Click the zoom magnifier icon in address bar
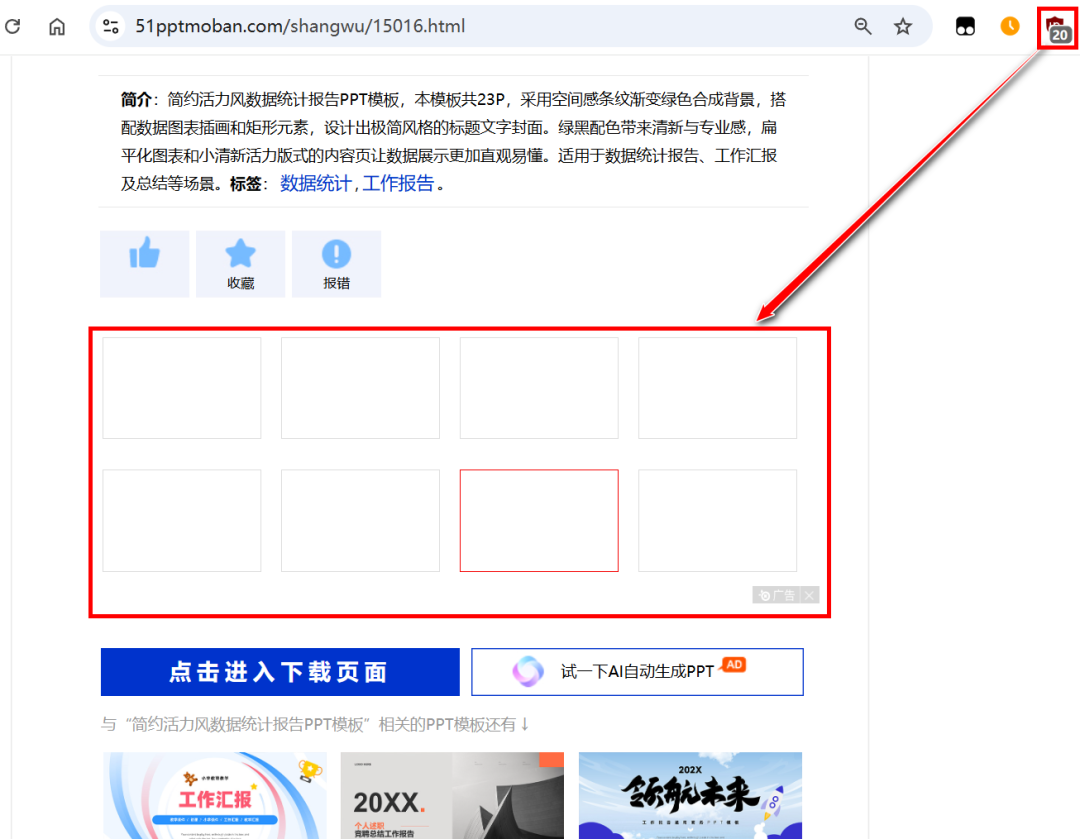This screenshot has width=1080, height=839. click(862, 27)
